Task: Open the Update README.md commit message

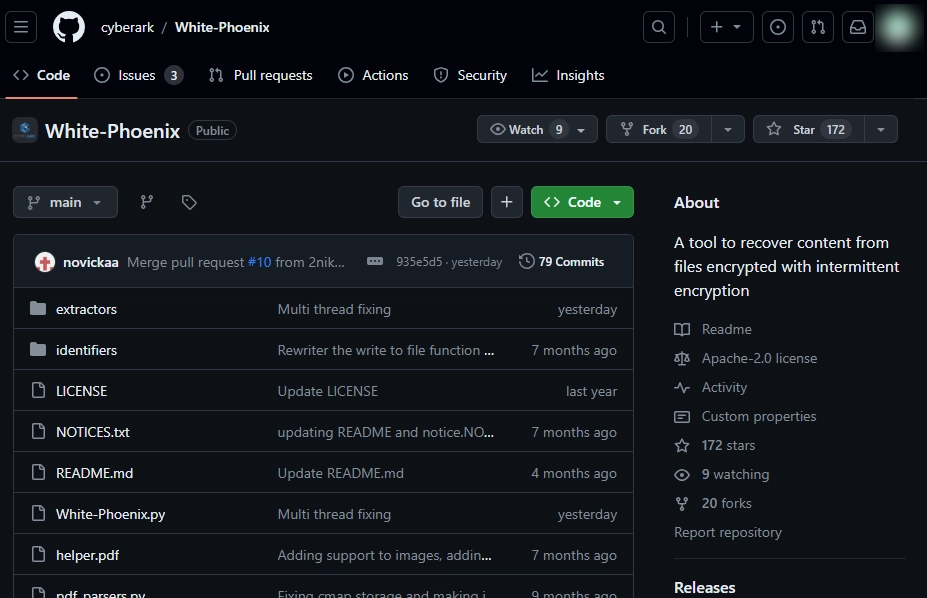Action: (x=341, y=473)
